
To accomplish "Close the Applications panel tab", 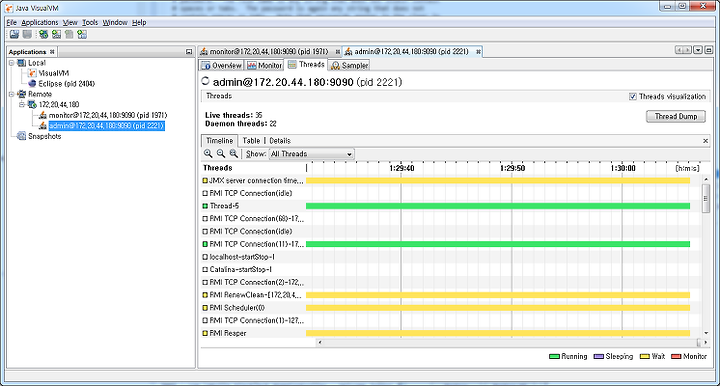I will point(52,52).
